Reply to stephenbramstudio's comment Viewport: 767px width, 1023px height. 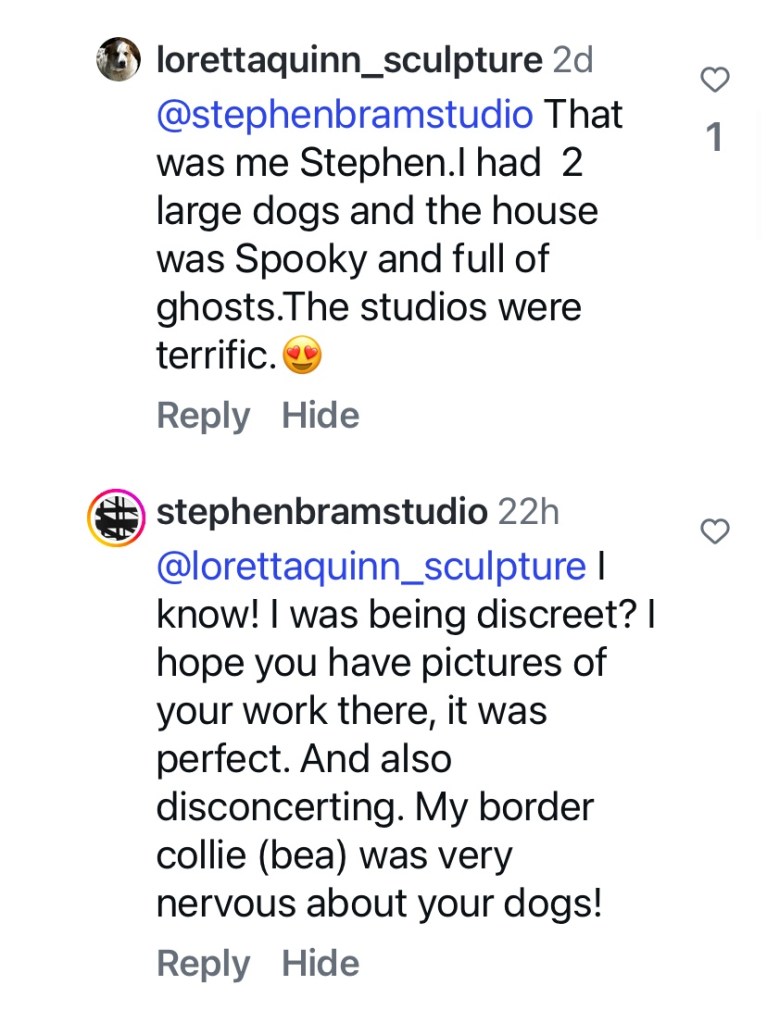[203, 964]
